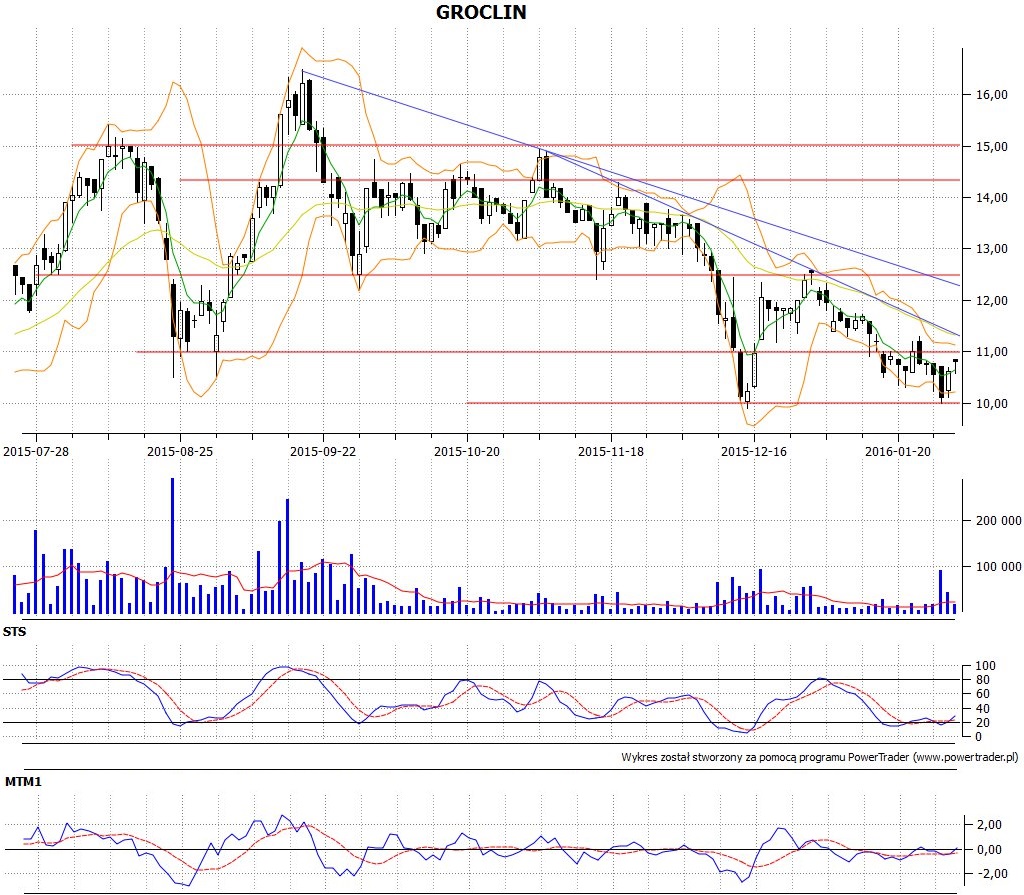Click the highest volume bar of mid-September 2015
This screenshot has width=1024, height=895.
click(x=287, y=556)
